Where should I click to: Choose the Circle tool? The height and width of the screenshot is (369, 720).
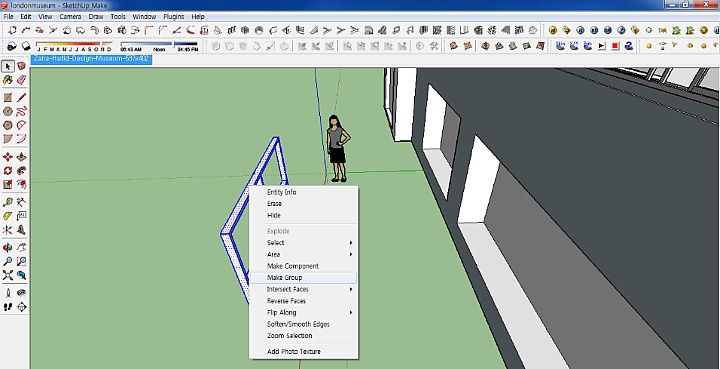coord(8,111)
